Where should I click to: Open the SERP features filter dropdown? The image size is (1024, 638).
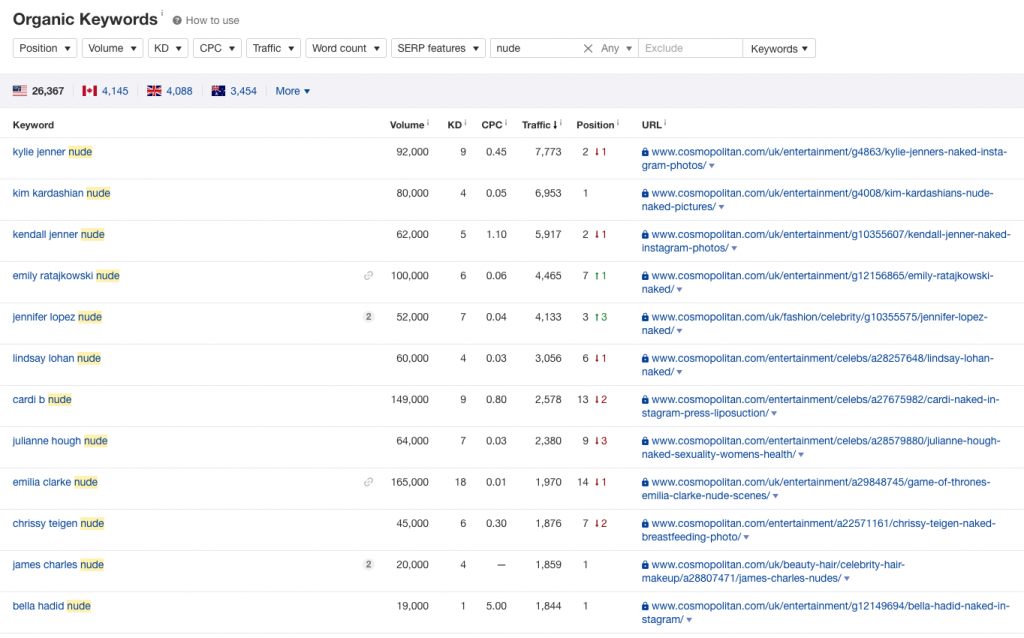click(438, 48)
